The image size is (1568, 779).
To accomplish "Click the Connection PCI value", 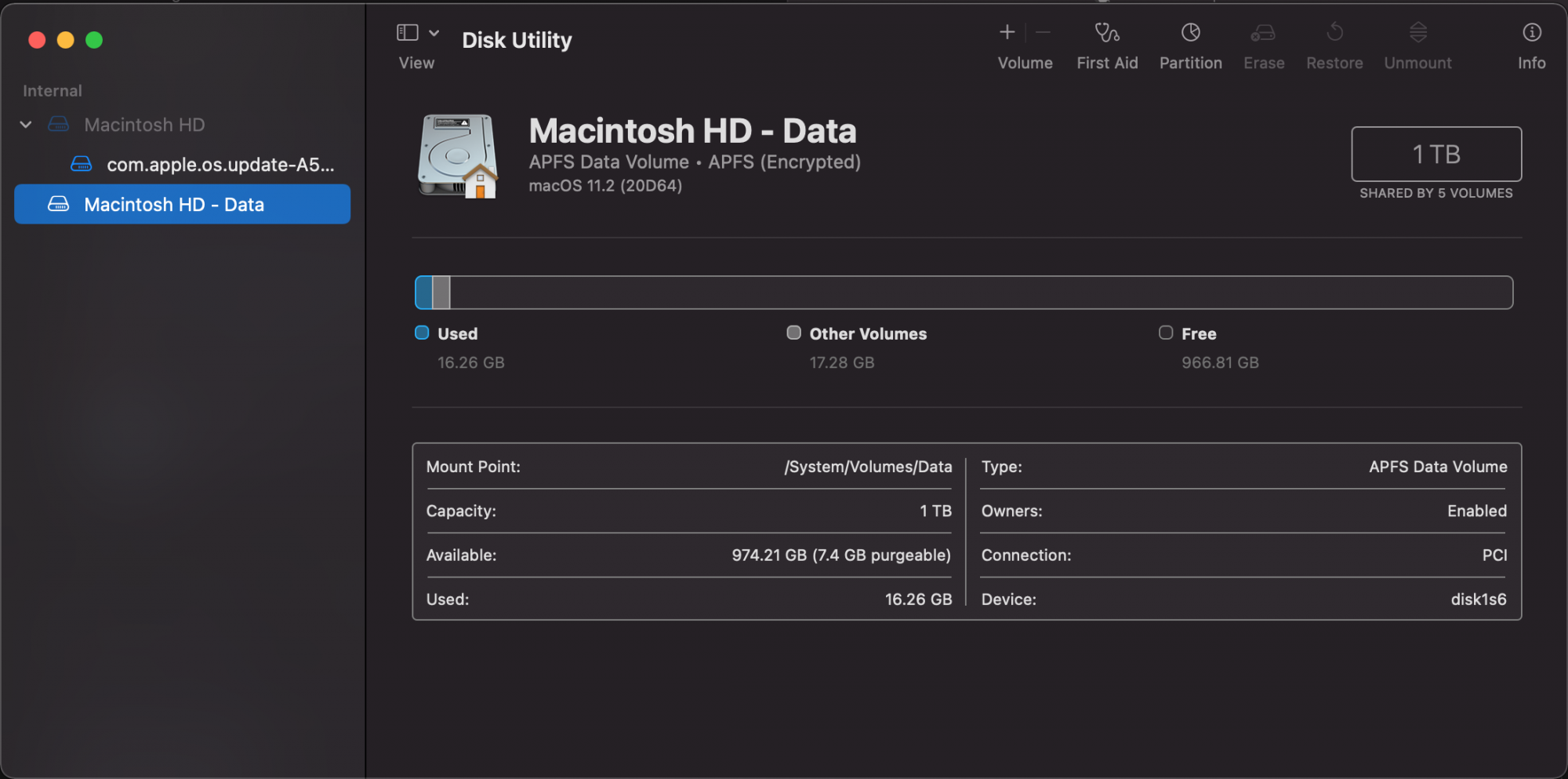I will [1494, 555].
